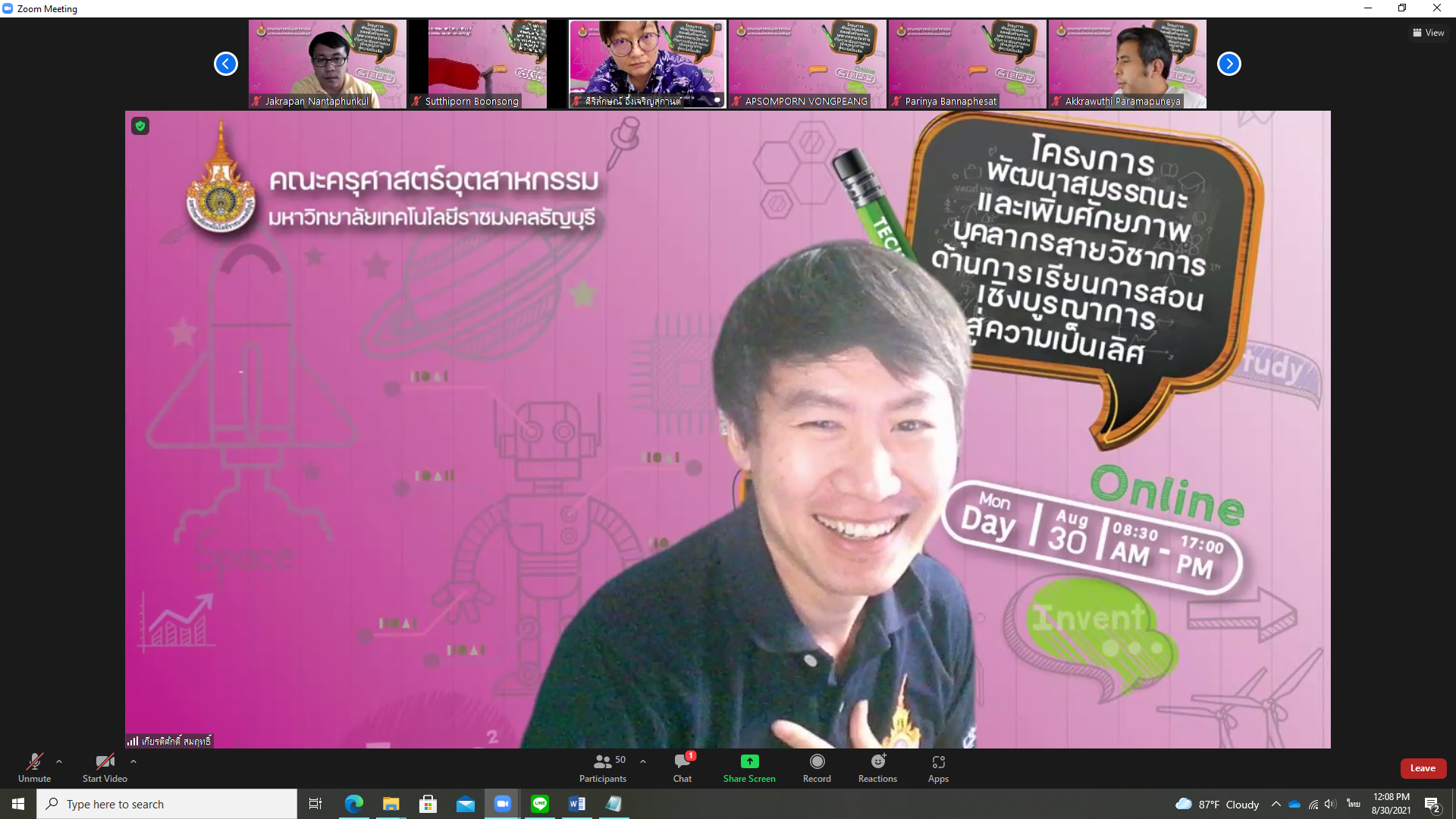The image size is (1456, 819).
Task: Open Task View on taskbar
Action: click(315, 804)
